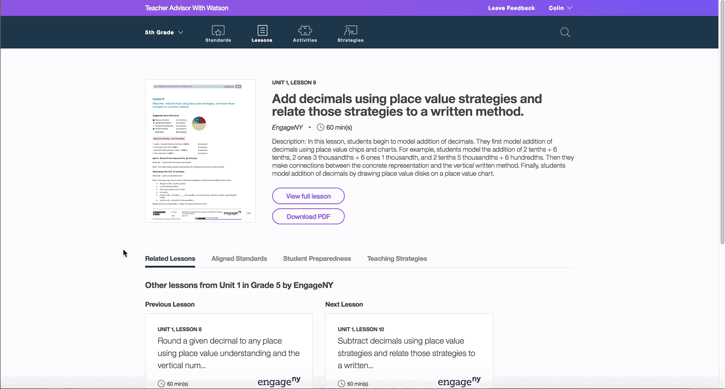Click the search magnifier icon
The image size is (725, 389).
tap(565, 32)
